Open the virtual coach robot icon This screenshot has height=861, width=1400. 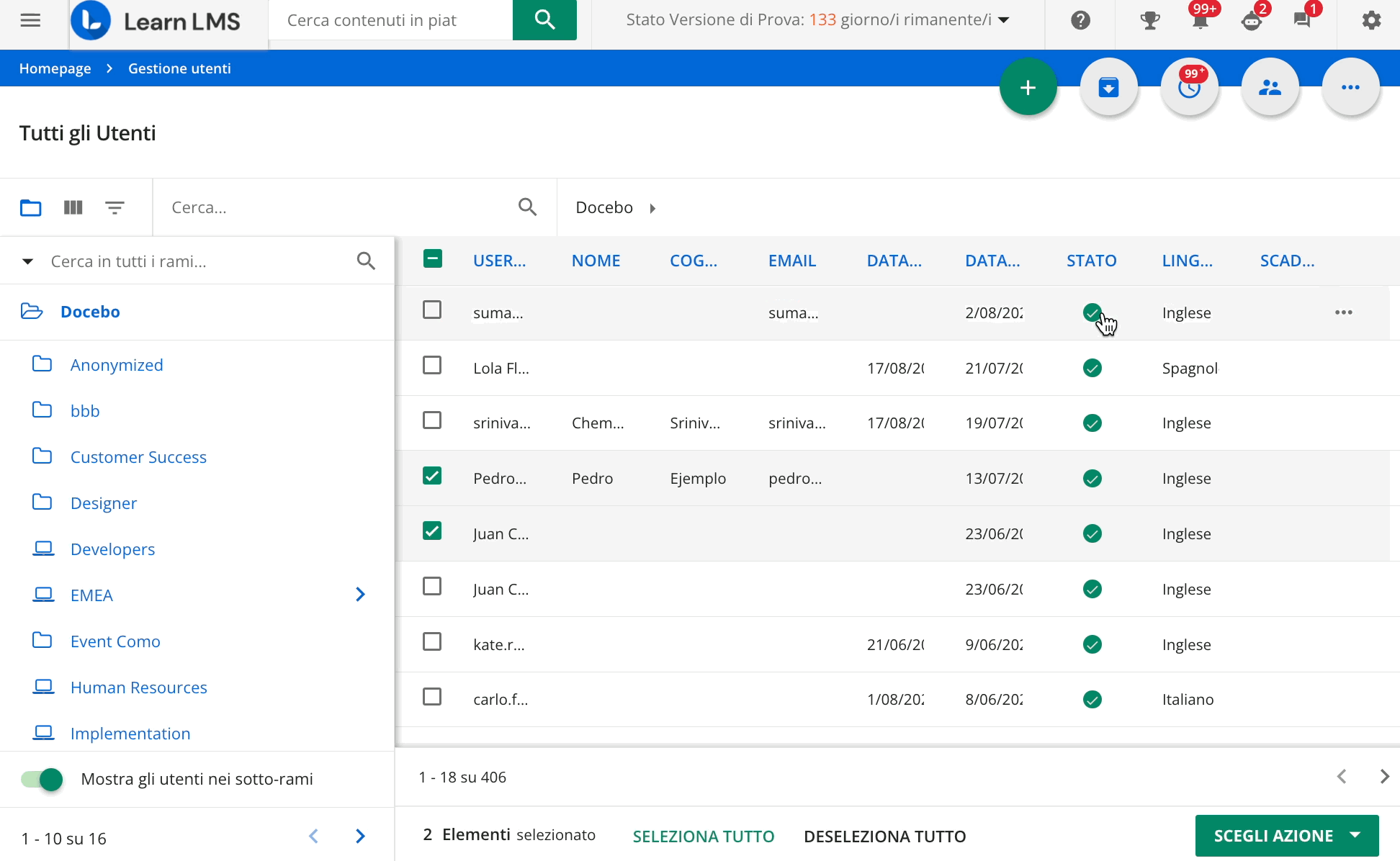pos(1252,20)
